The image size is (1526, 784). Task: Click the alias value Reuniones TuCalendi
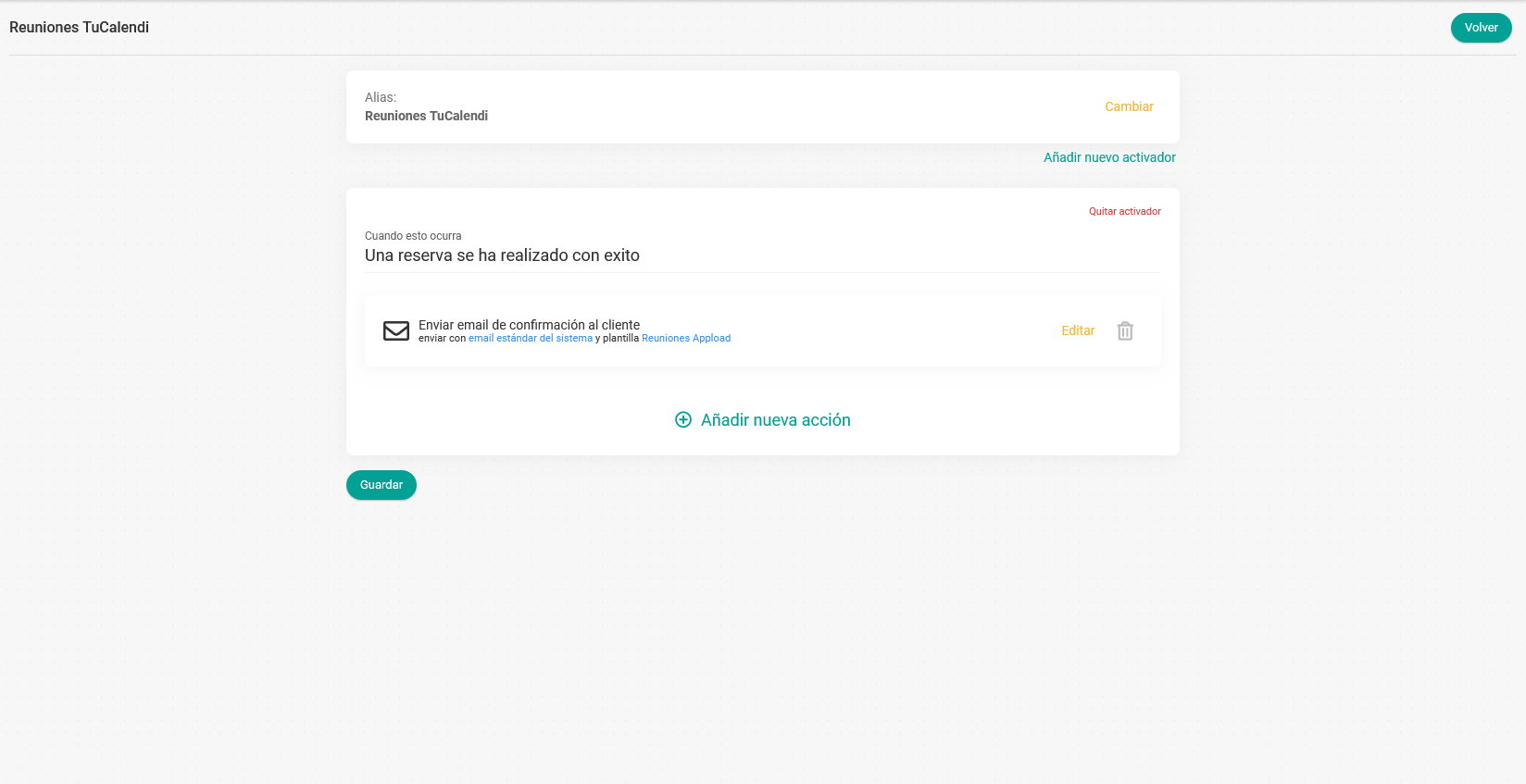coord(426,116)
